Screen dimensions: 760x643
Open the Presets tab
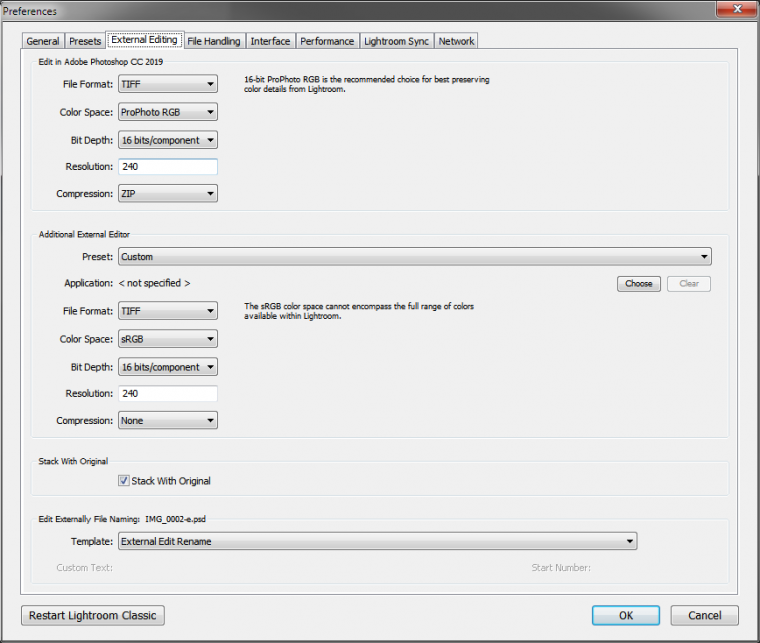(84, 41)
